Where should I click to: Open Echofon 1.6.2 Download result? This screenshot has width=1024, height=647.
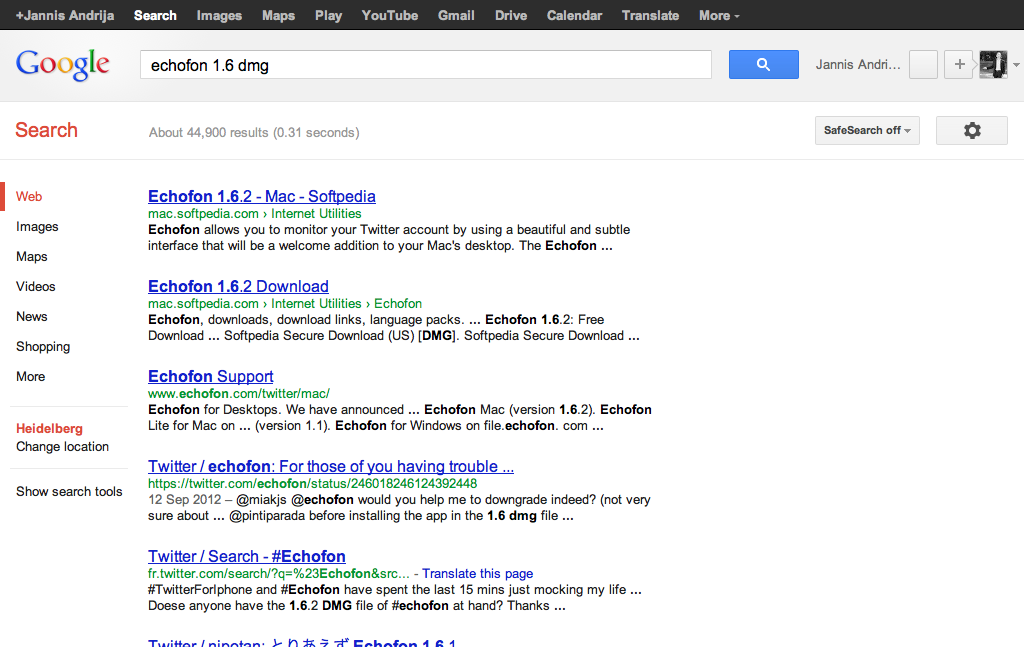click(x=238, y=287)
